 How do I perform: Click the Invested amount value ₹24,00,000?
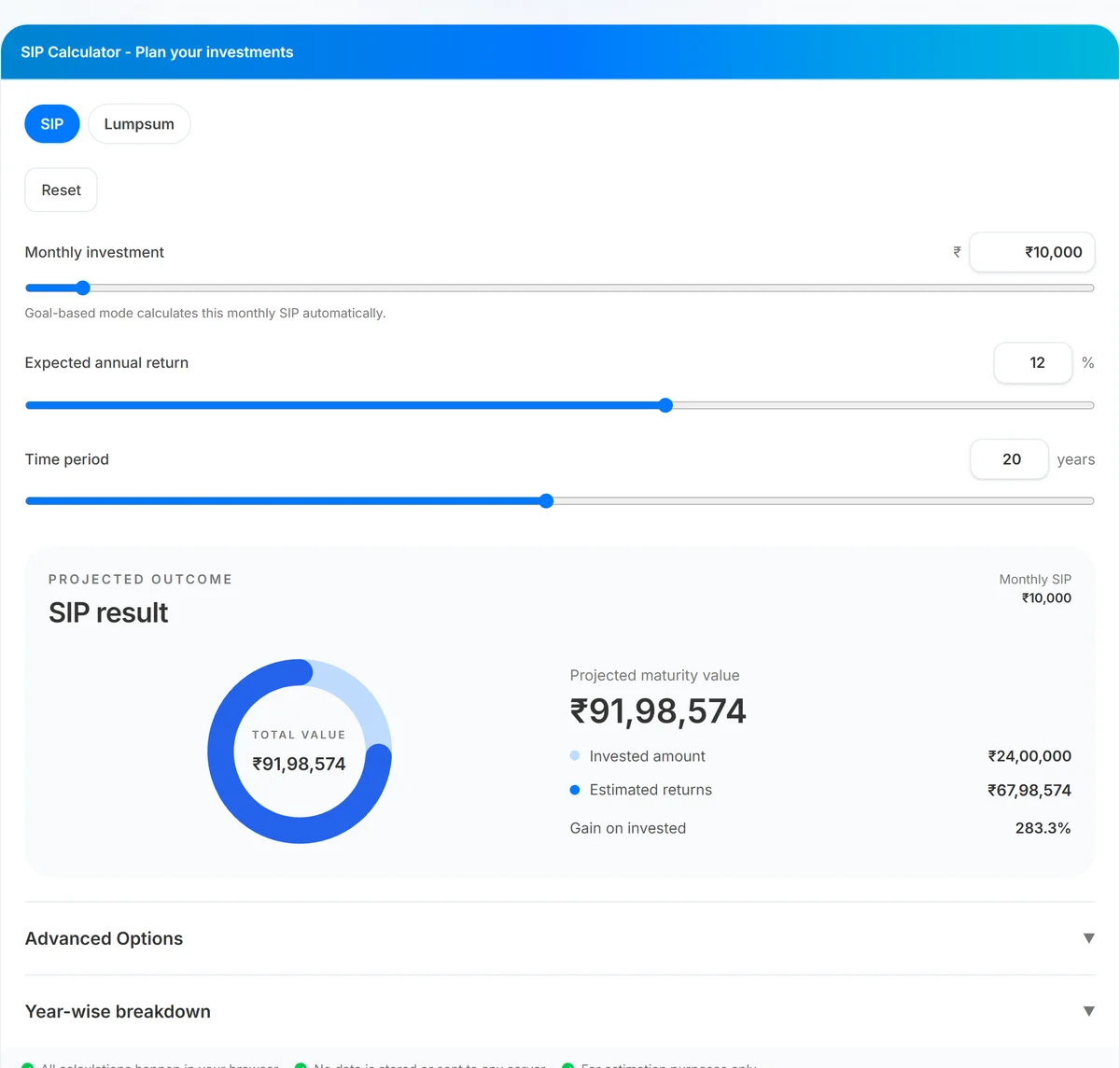coord(1029,756)
